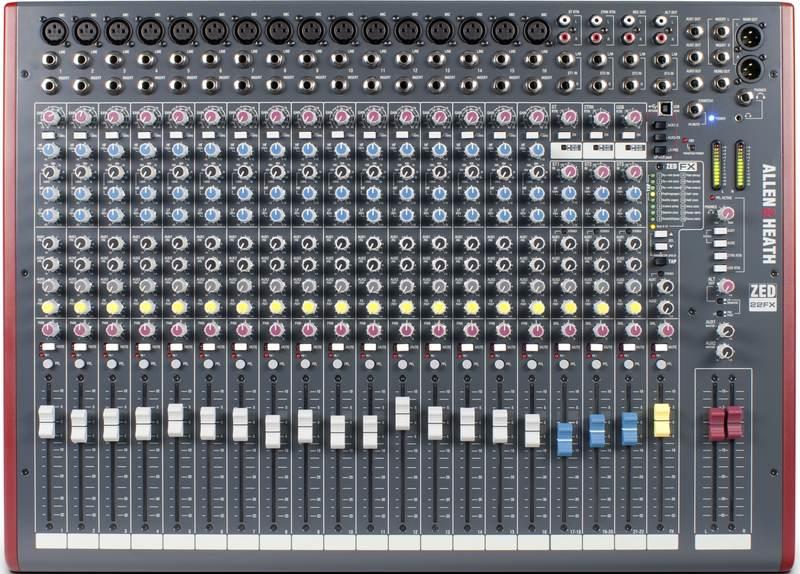
Task: Activate PFL on channel 14
Action: 466,364
